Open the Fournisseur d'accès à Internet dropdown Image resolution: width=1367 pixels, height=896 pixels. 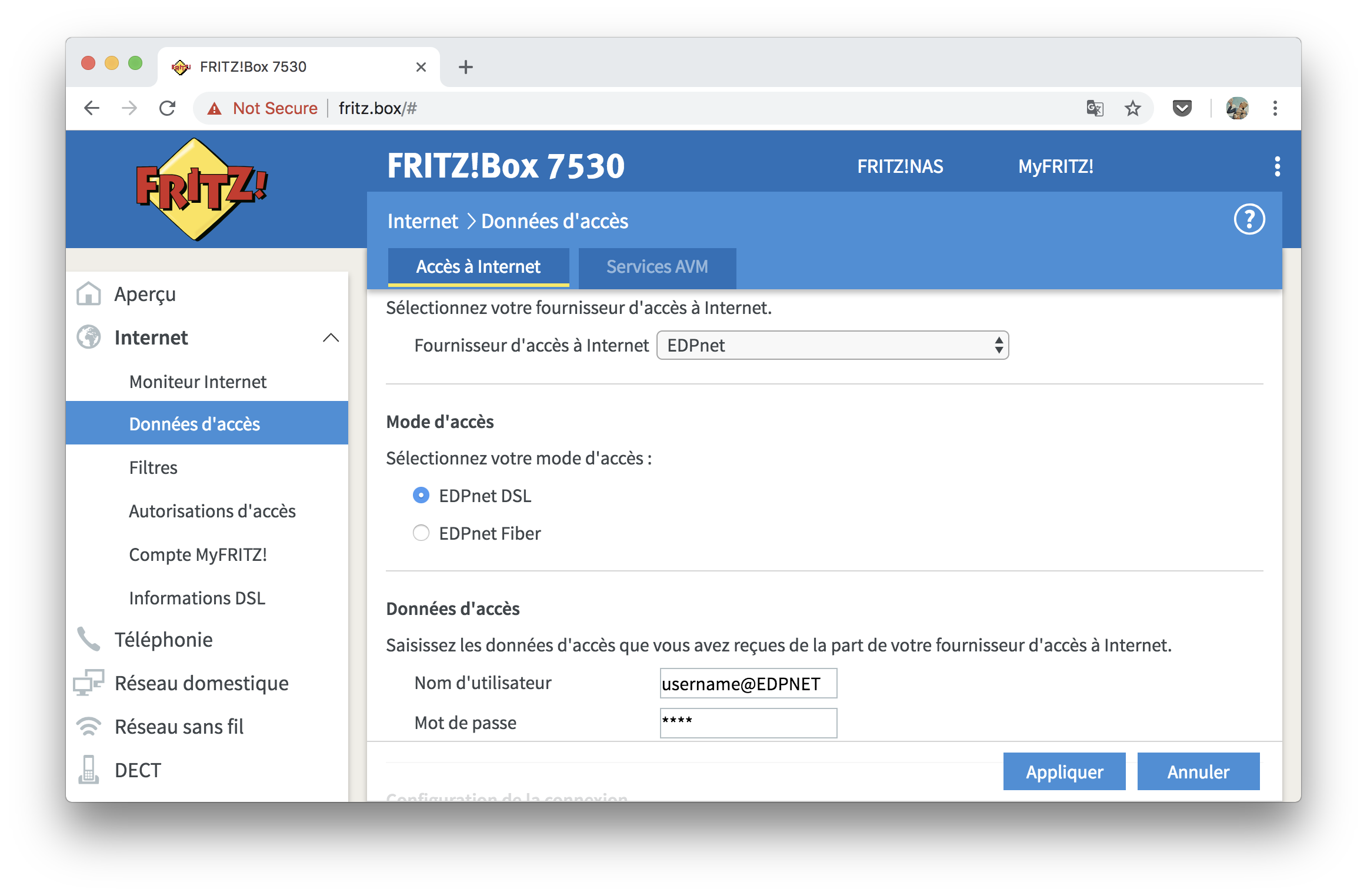pos(832,345)
